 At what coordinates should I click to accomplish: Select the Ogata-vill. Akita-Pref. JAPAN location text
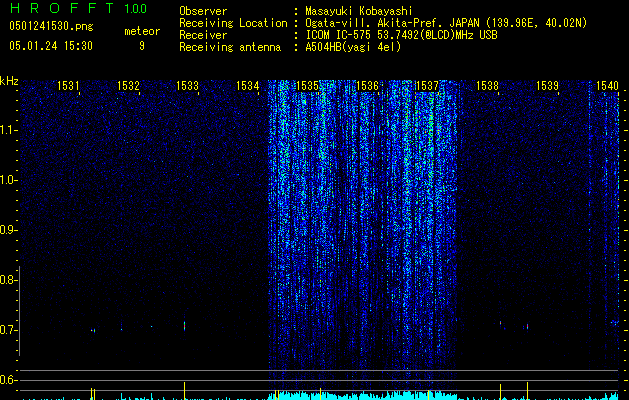(446, 24)
